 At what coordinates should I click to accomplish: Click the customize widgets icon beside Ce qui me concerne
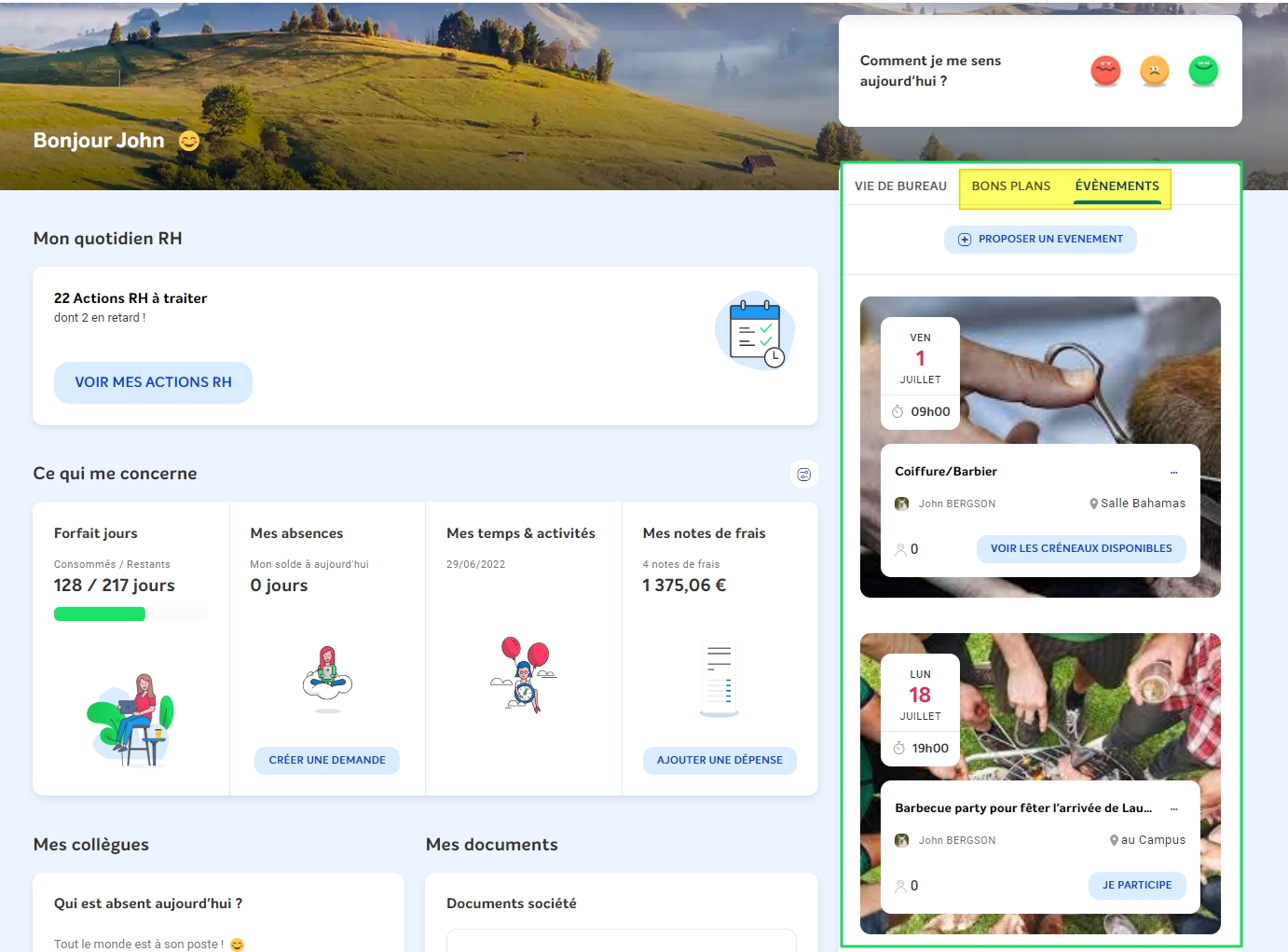coord(803,474)
